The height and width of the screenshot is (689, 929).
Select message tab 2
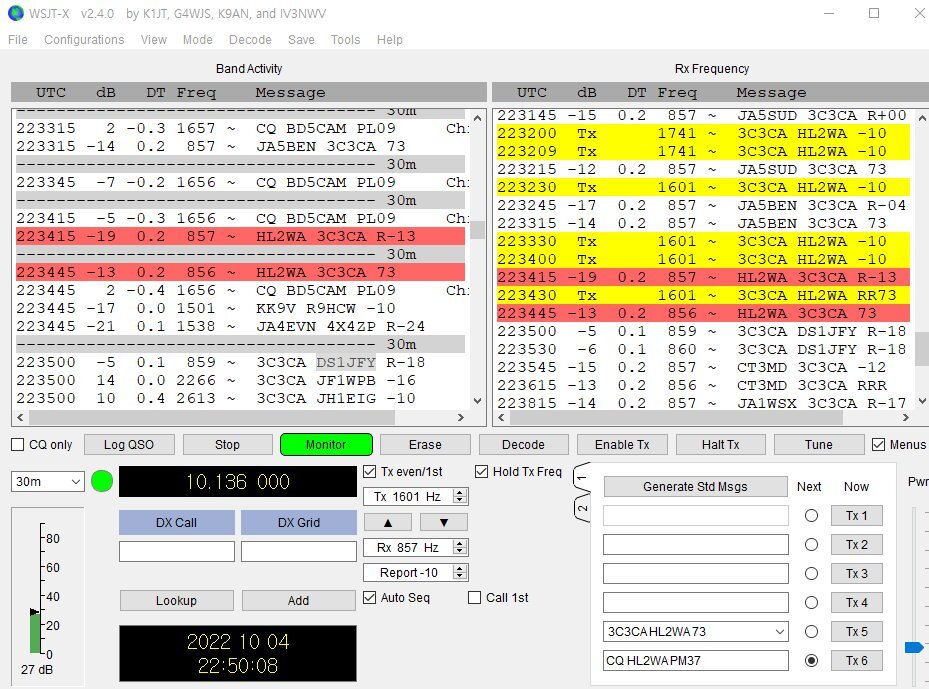(x=582, y=509)
